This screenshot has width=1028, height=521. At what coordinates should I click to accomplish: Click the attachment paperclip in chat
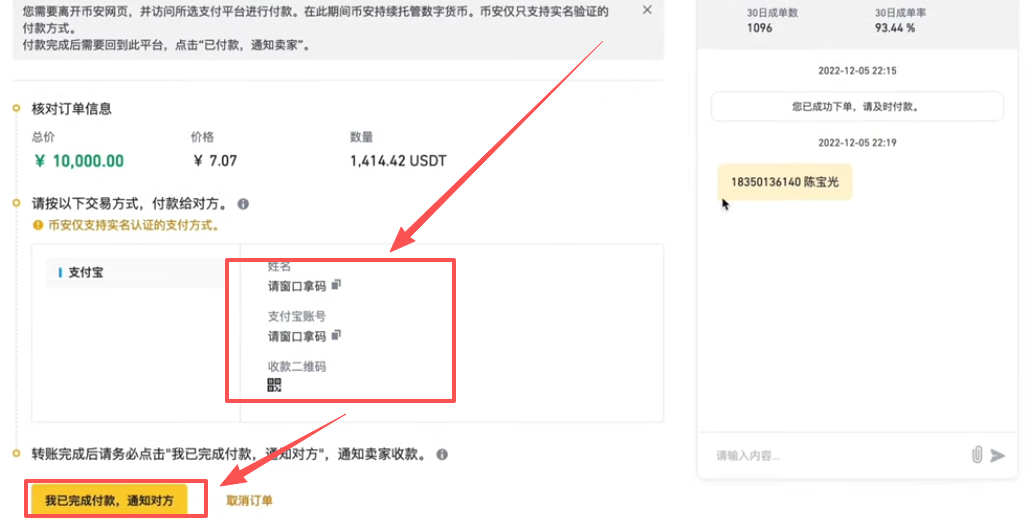pyautogui.click(x=977, y=455)
